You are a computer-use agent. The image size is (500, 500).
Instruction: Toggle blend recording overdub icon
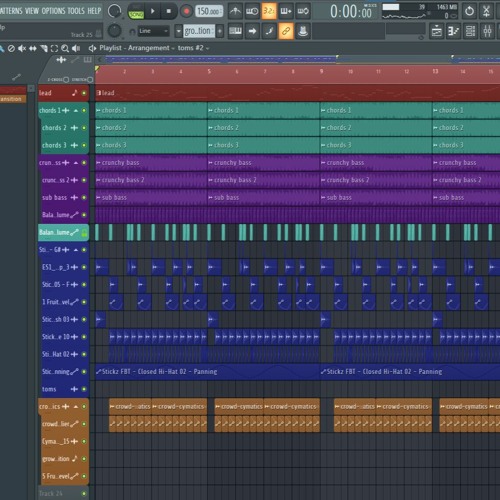[286, 12]
